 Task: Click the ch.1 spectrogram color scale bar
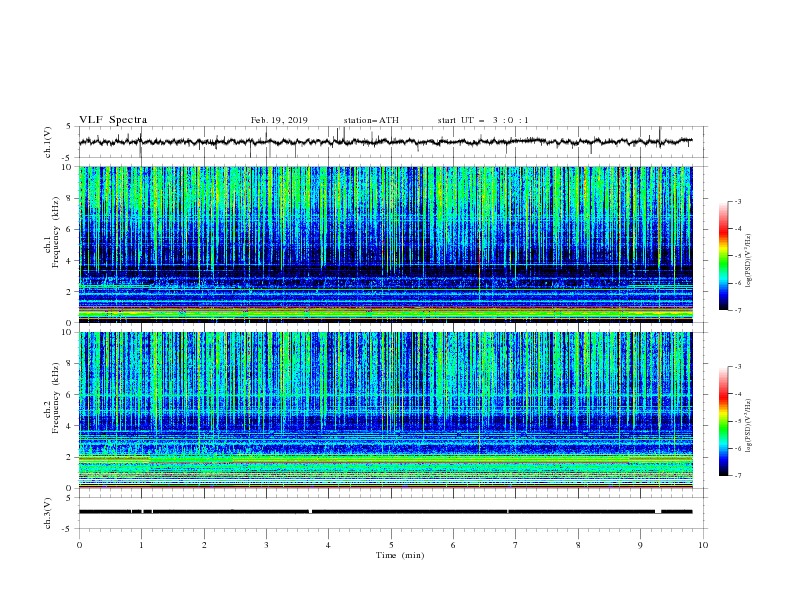click(x=723, y=256)
